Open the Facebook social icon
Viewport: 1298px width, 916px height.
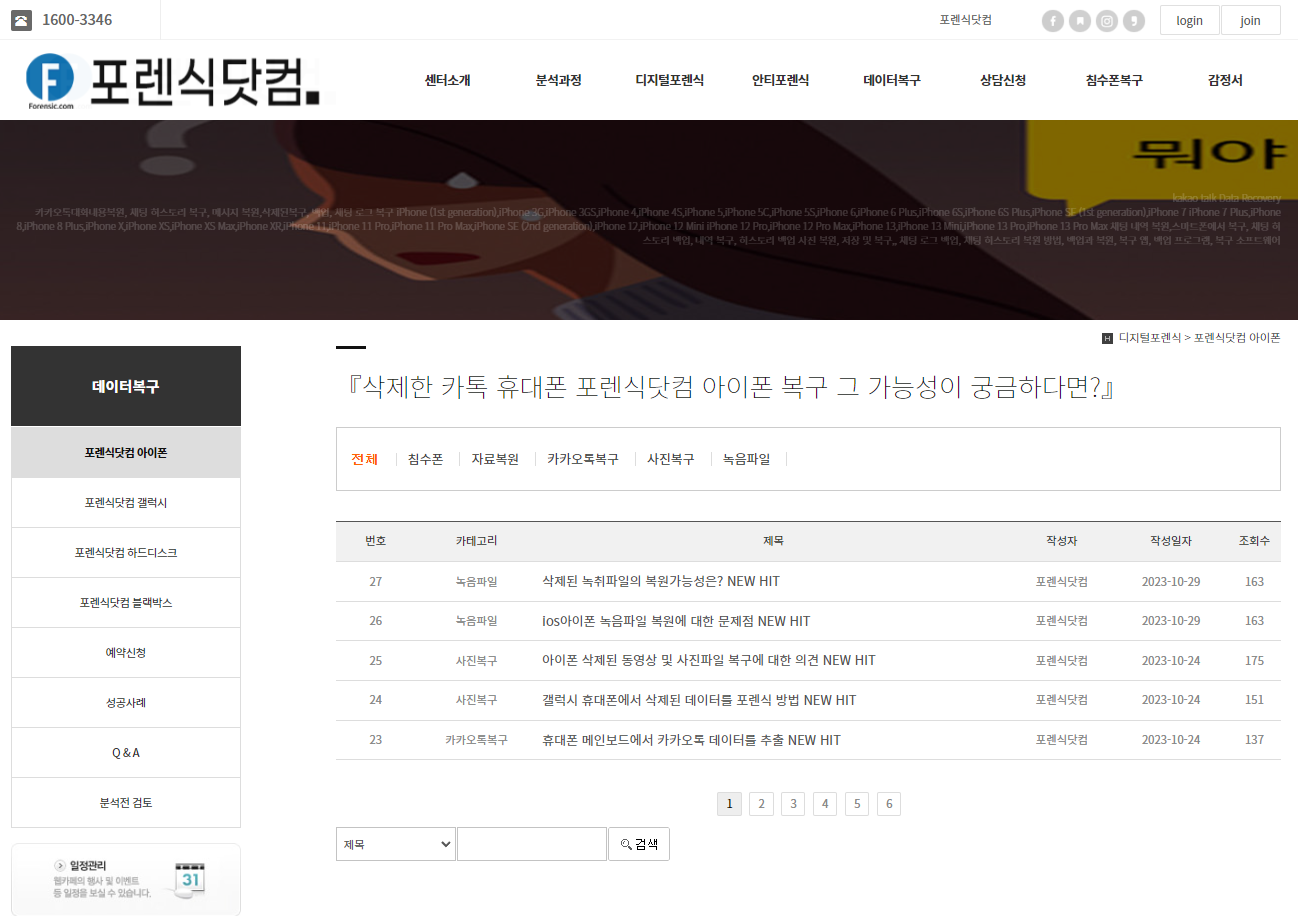click(1052, 21)
